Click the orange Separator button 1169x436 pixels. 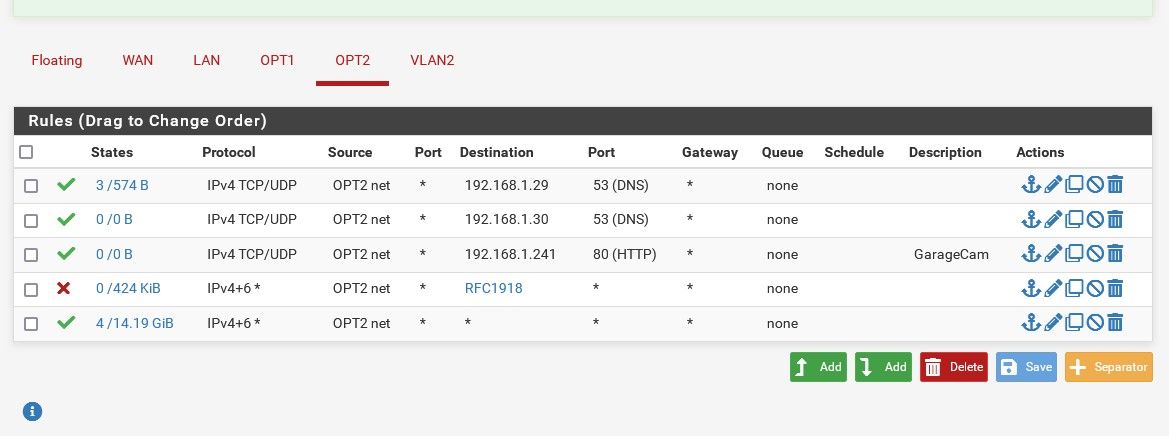[x=1109, y=367]
